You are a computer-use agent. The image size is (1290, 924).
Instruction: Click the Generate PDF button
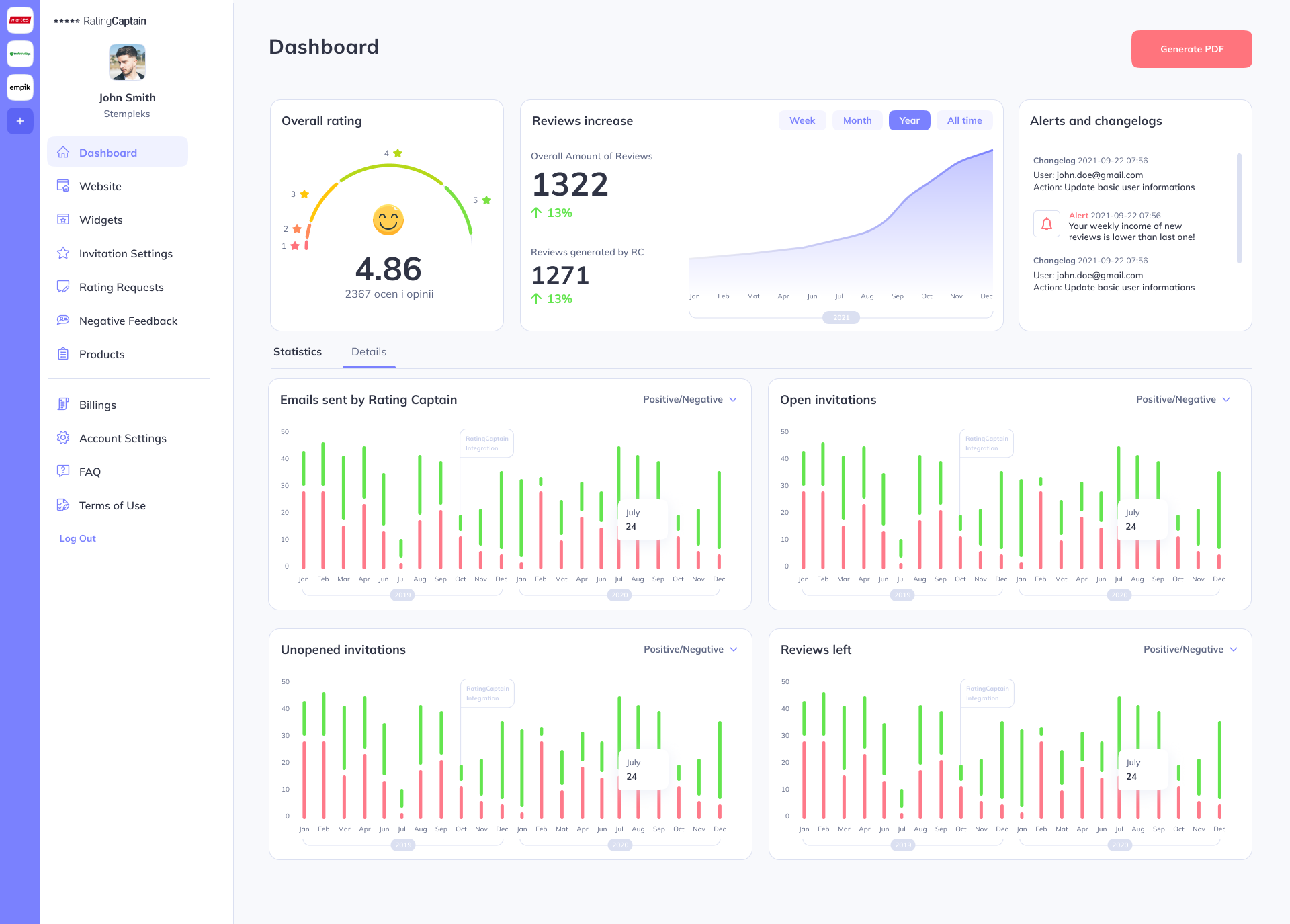pyautogui.click(x=1191, y=49)
